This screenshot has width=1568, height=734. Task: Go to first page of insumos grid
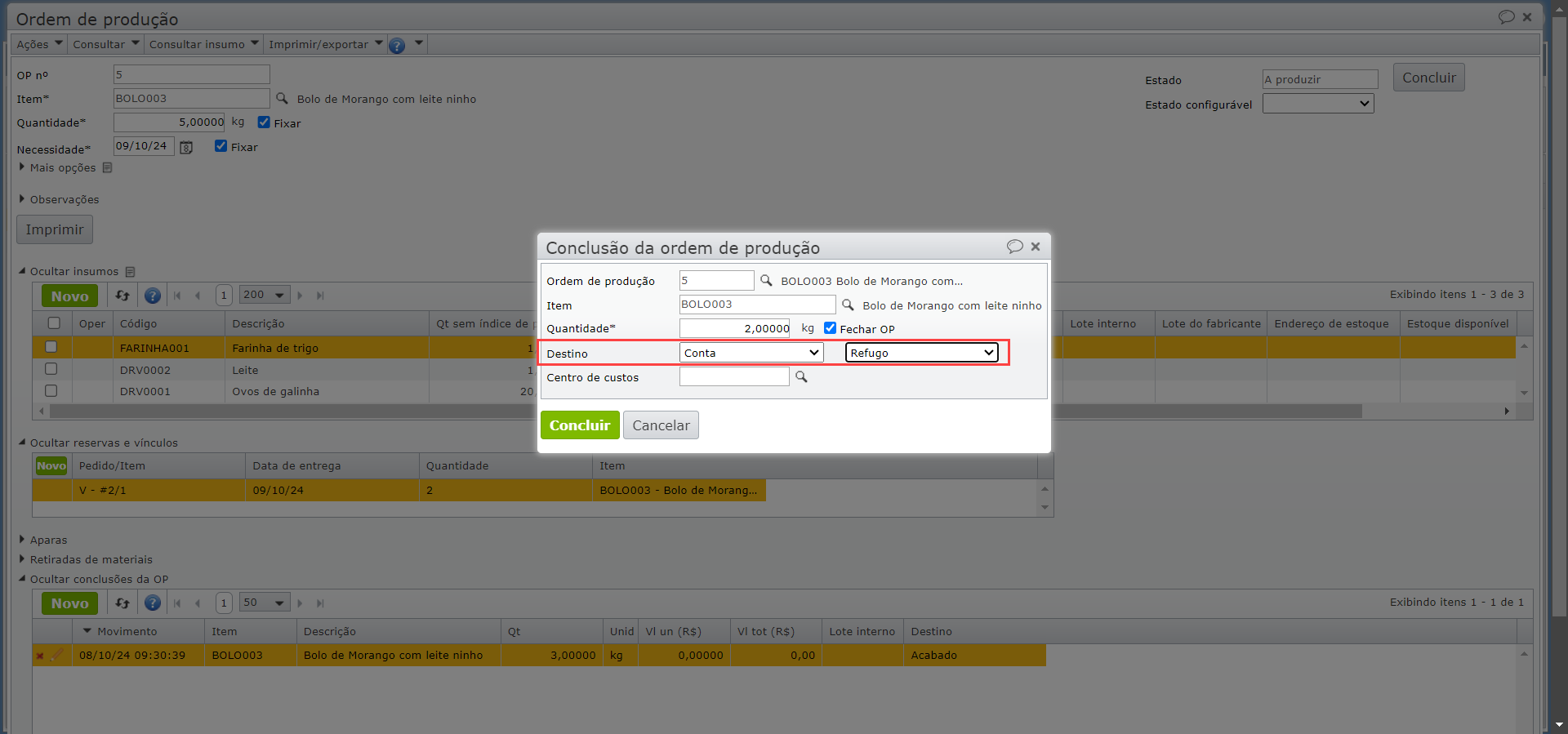point(177,296)
